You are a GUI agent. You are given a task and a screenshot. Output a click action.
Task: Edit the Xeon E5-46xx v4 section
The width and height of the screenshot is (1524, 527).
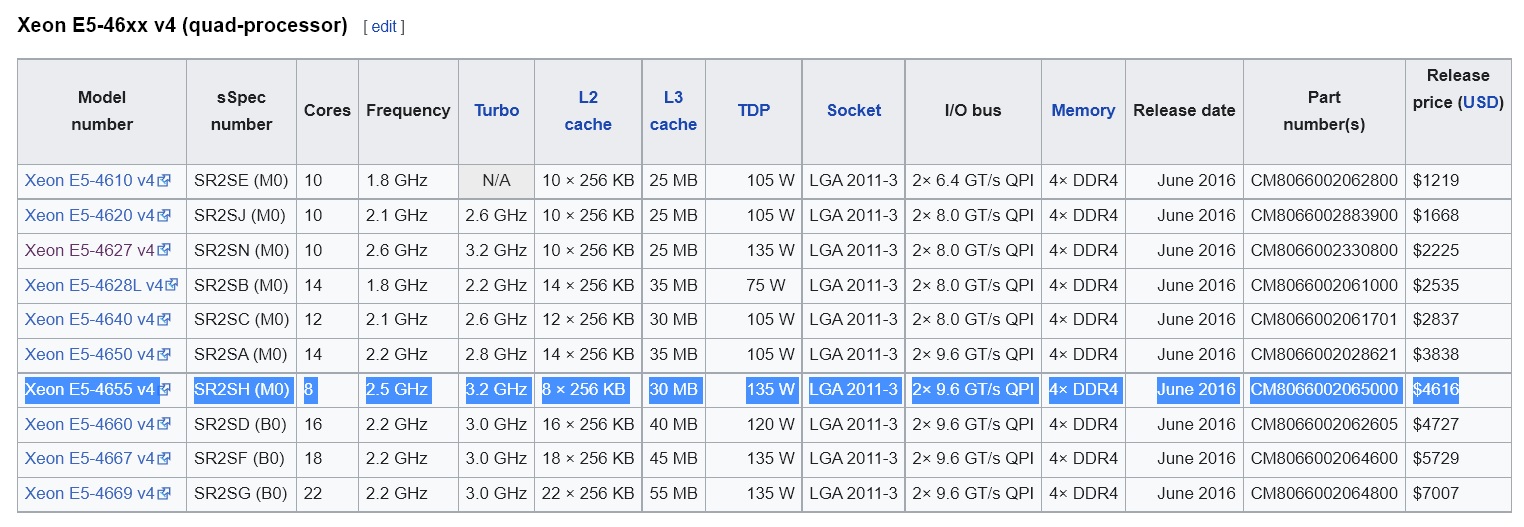click(384, 27)
